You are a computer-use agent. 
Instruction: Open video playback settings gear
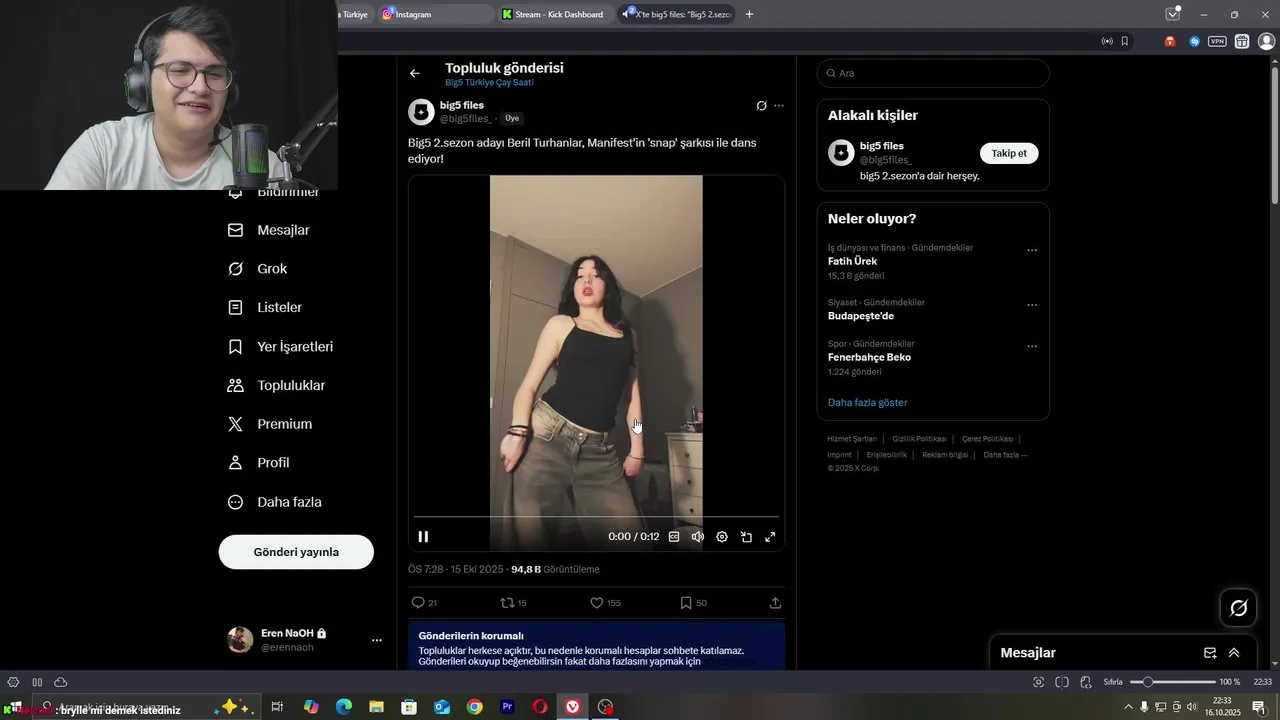[722, 537]
